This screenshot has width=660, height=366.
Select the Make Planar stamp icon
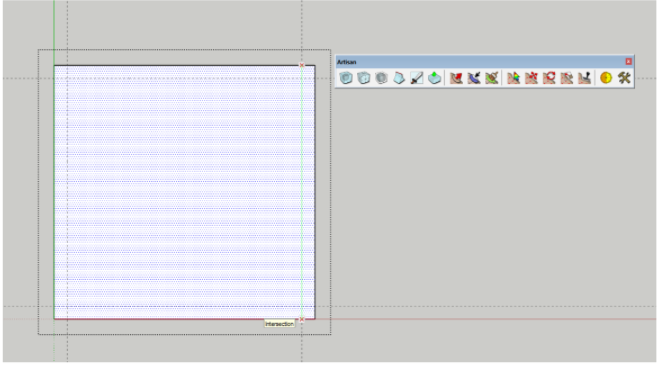point(584,78)
